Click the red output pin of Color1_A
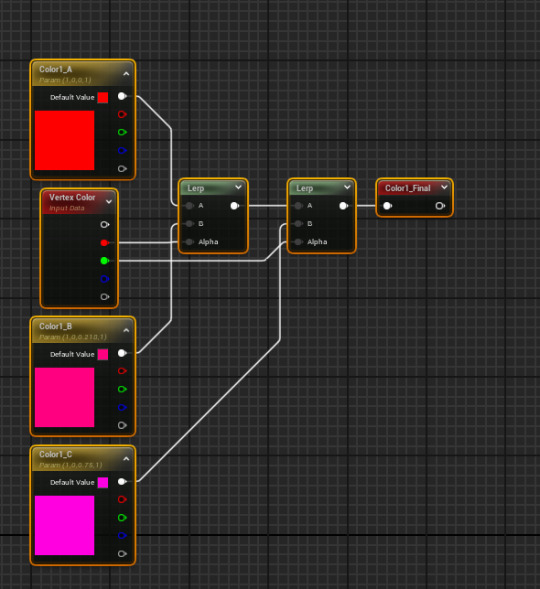Screen dimensions: 540x589 [122, 114]
